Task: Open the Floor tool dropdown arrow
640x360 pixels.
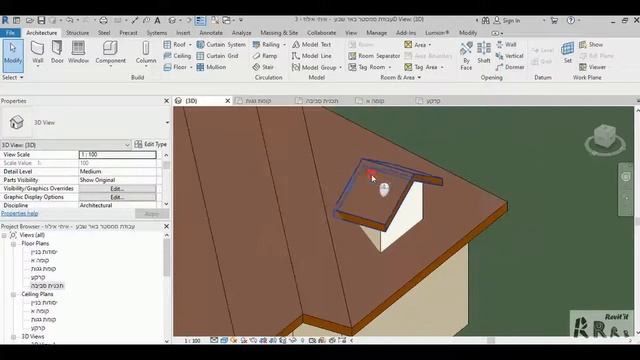Action: 191,67
